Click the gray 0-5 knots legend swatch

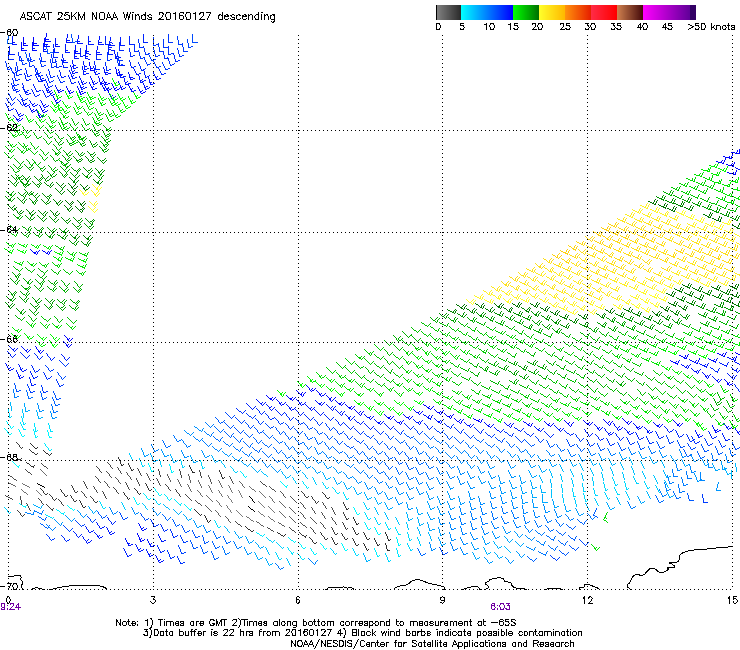click(448, 12)
